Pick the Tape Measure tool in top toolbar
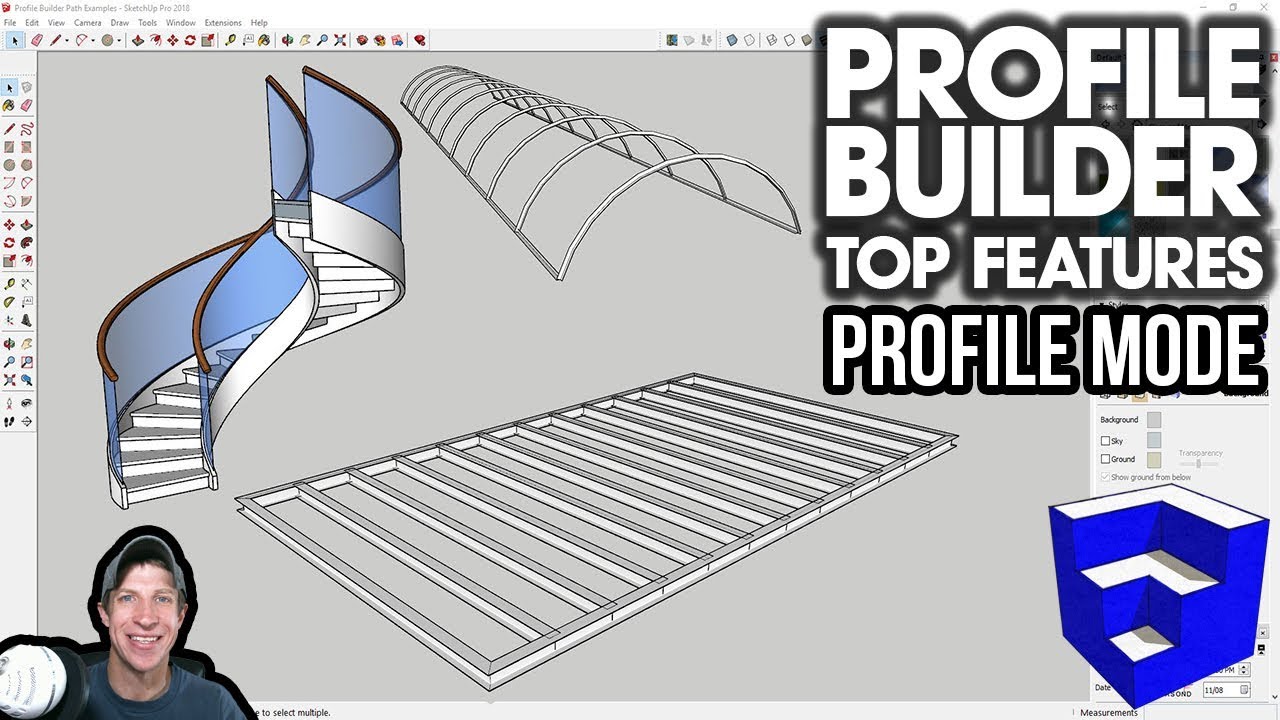This screenshot has height=720, width=1280. pos(230,40)
